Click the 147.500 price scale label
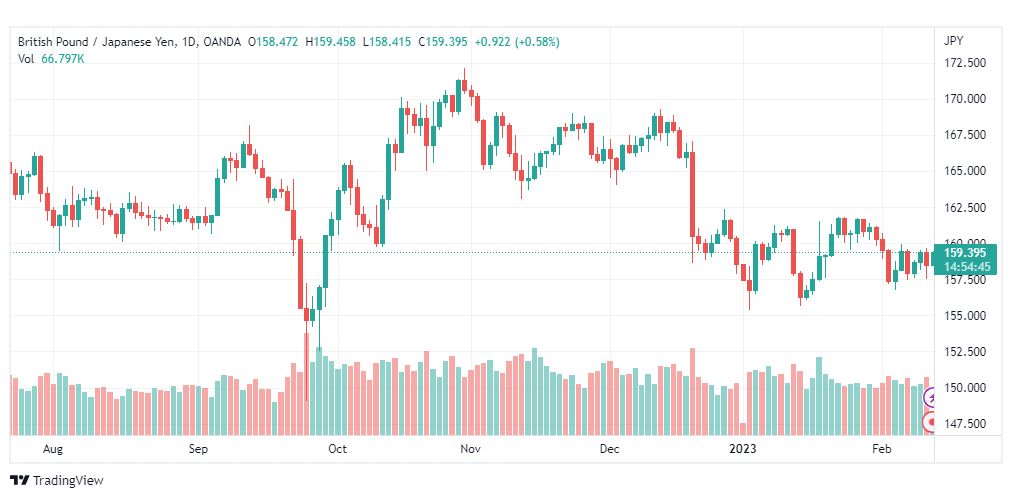The width and height of the screenshot is (1012, 498). point(964,424)
